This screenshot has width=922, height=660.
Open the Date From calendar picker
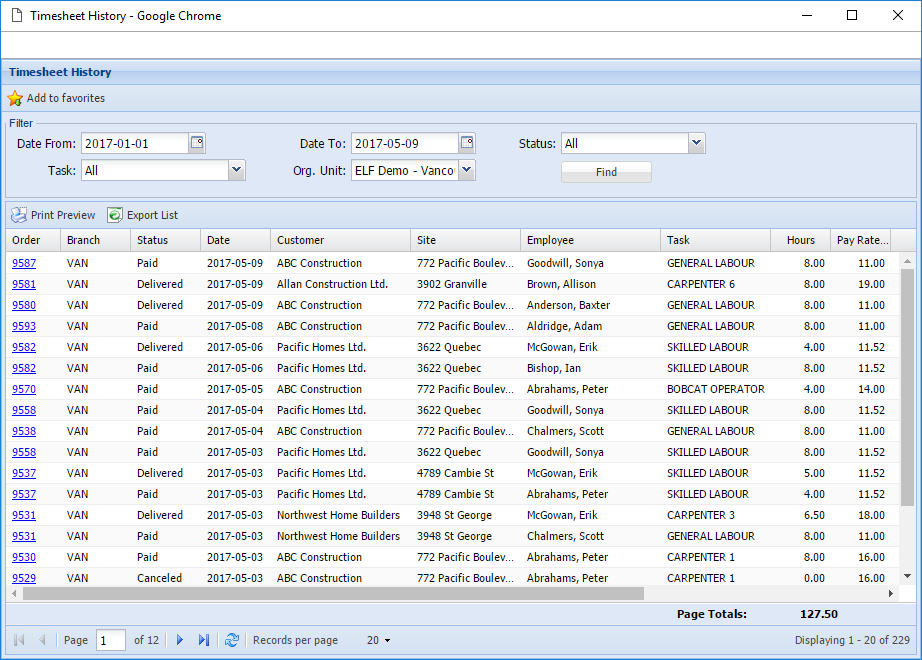click(x=197, y=143)
